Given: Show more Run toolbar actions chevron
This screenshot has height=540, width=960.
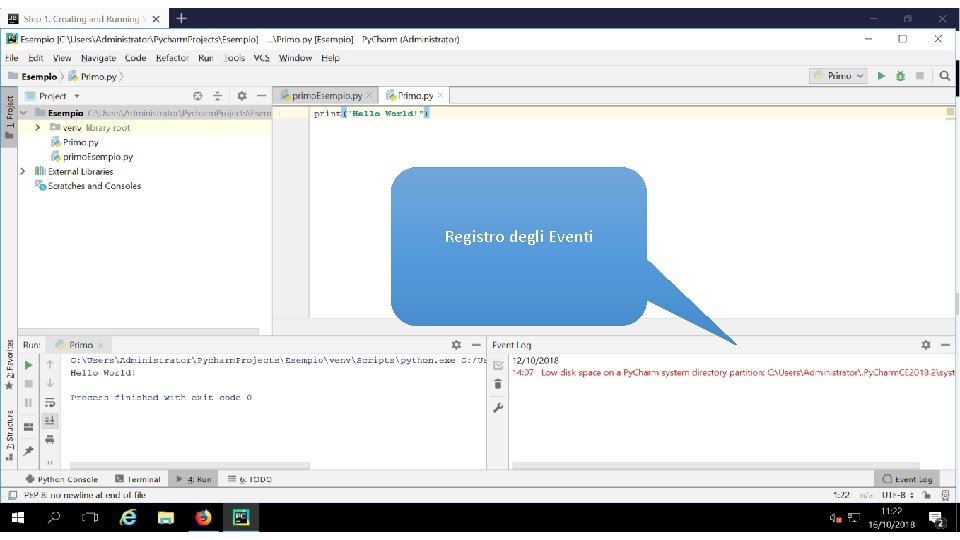Looking at the screenshot, I should [x=50, y=462].
